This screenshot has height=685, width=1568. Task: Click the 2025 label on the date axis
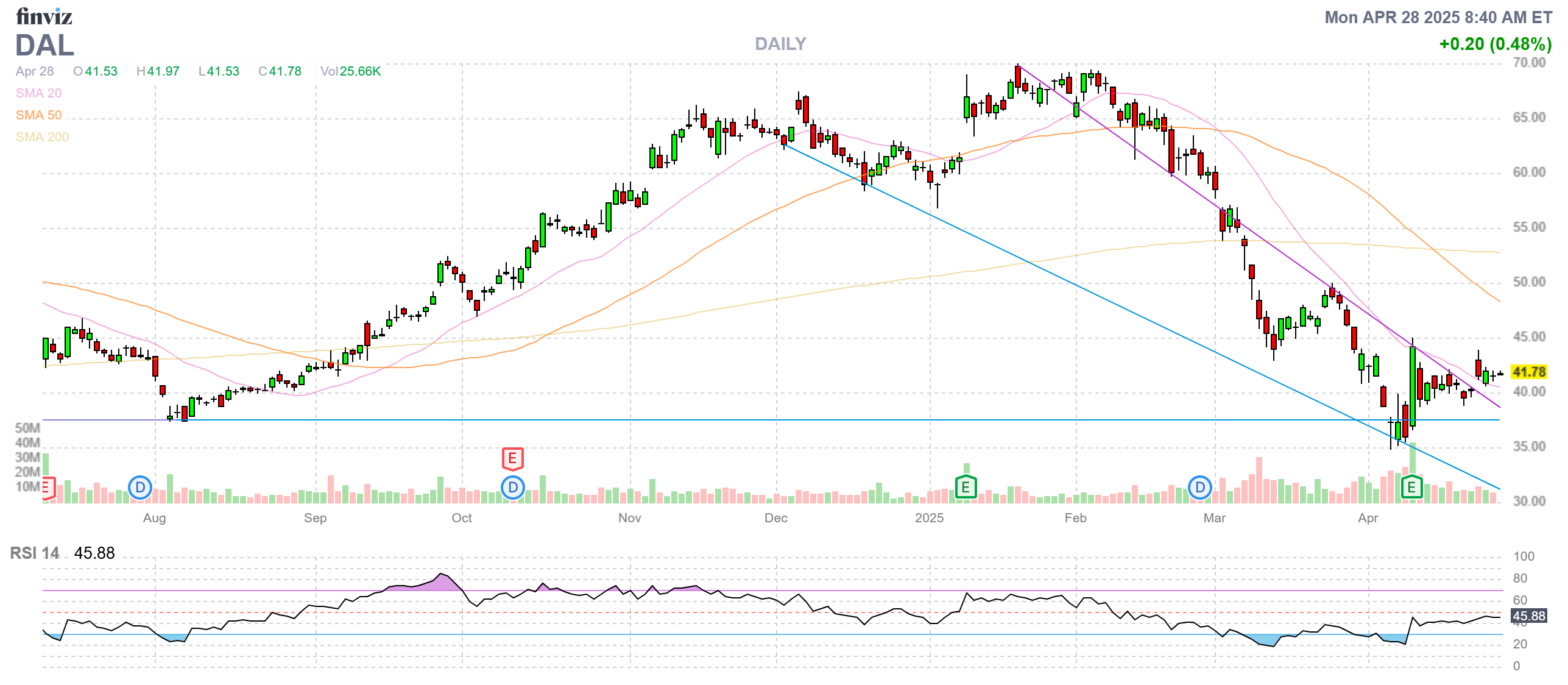(929, 518)
